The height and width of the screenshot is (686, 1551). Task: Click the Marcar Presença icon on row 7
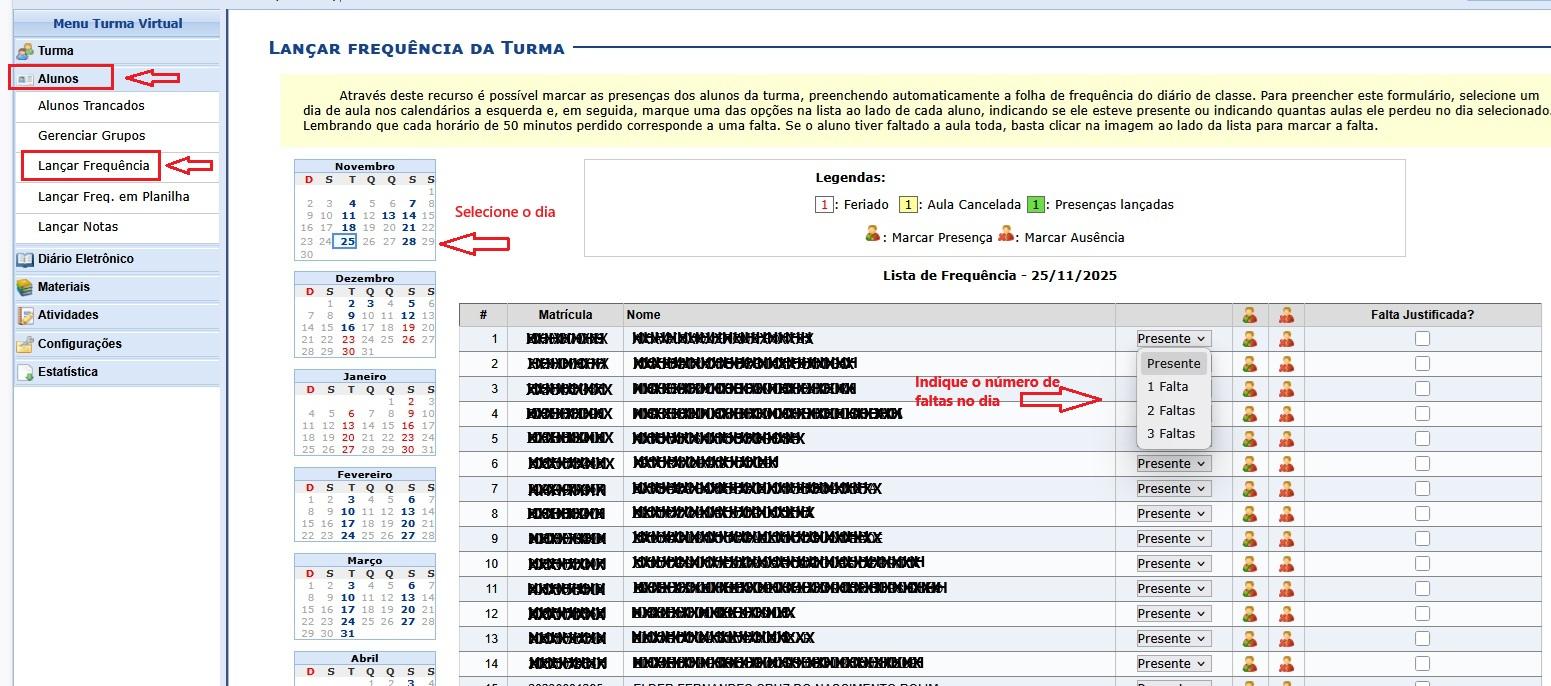click(1250, 488)
